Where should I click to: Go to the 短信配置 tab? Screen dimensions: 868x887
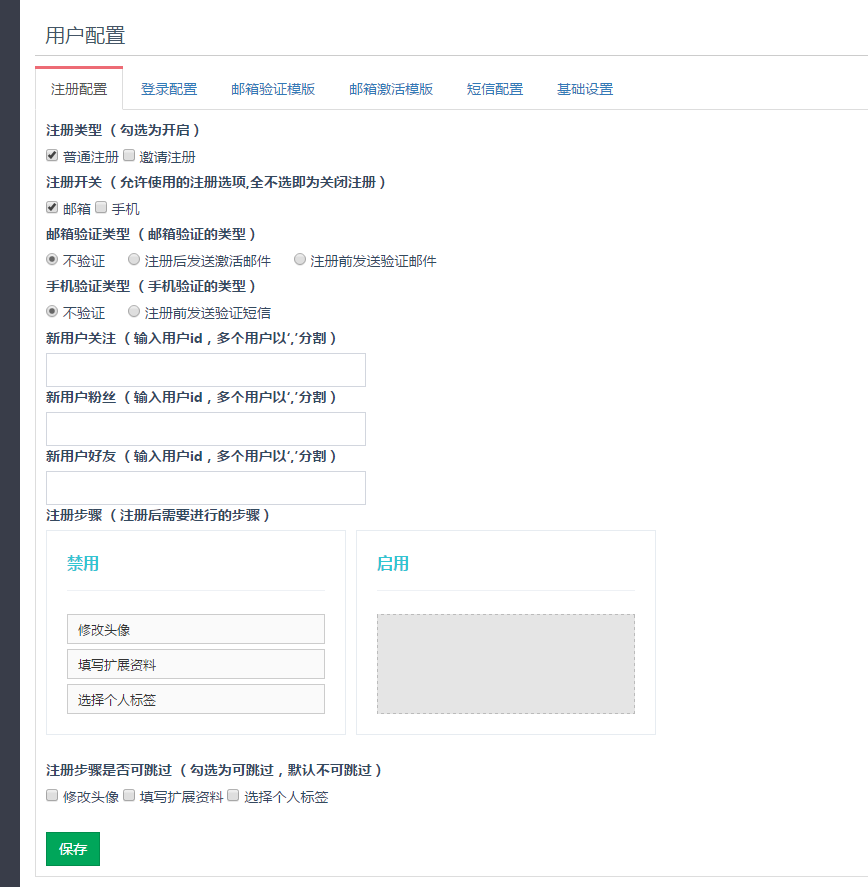(x=495, y=89)
